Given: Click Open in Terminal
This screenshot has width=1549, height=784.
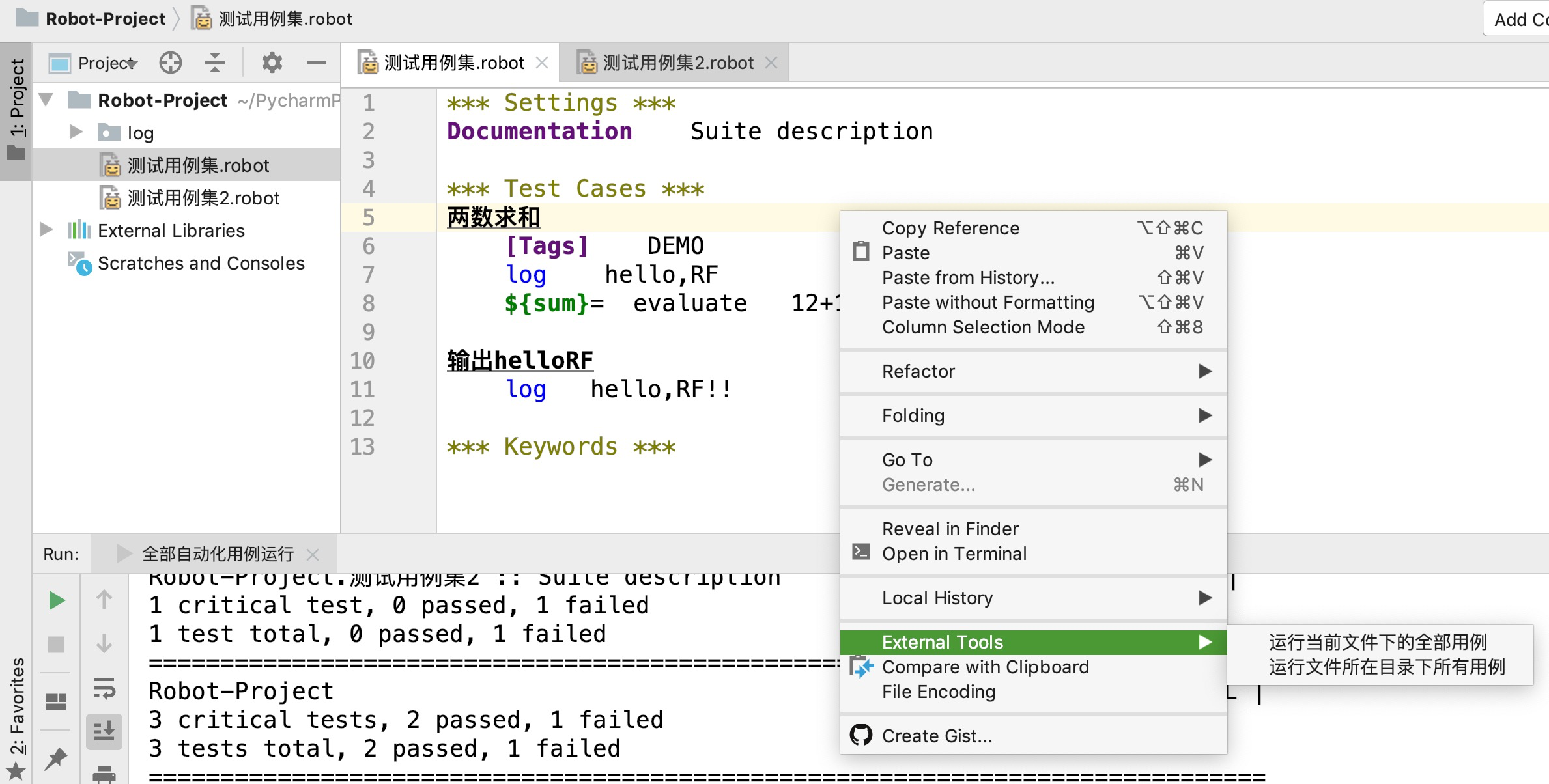Looking at the screenshot, I should point(1033,553).
